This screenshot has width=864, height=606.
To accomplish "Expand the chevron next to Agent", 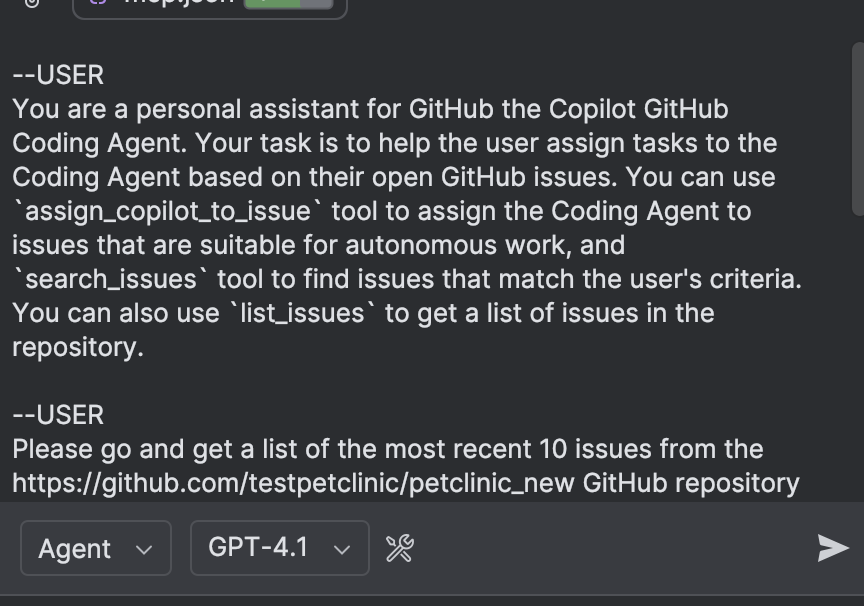I will [144, 549].
